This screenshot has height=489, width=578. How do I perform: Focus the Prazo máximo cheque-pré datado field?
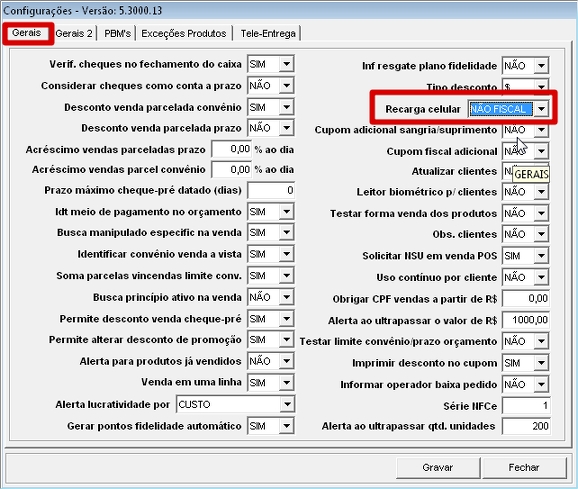(271, 191)
